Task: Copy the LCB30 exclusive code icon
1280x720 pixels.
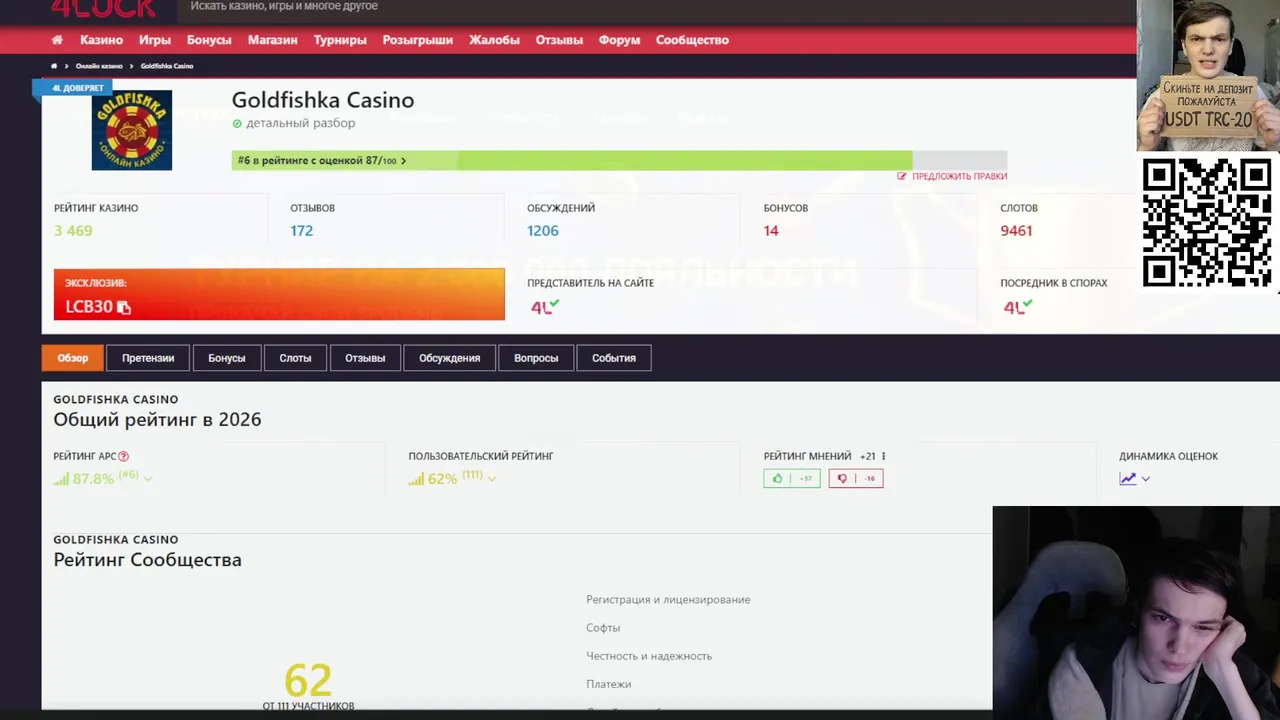Action: [124, 308]
